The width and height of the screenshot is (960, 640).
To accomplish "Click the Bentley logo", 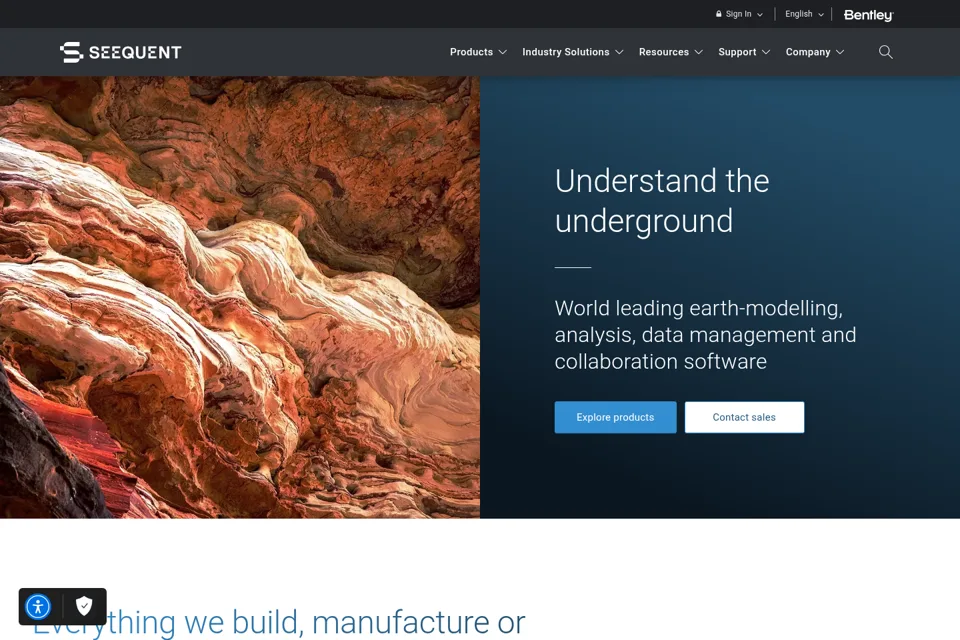I will tap(868, 15).
